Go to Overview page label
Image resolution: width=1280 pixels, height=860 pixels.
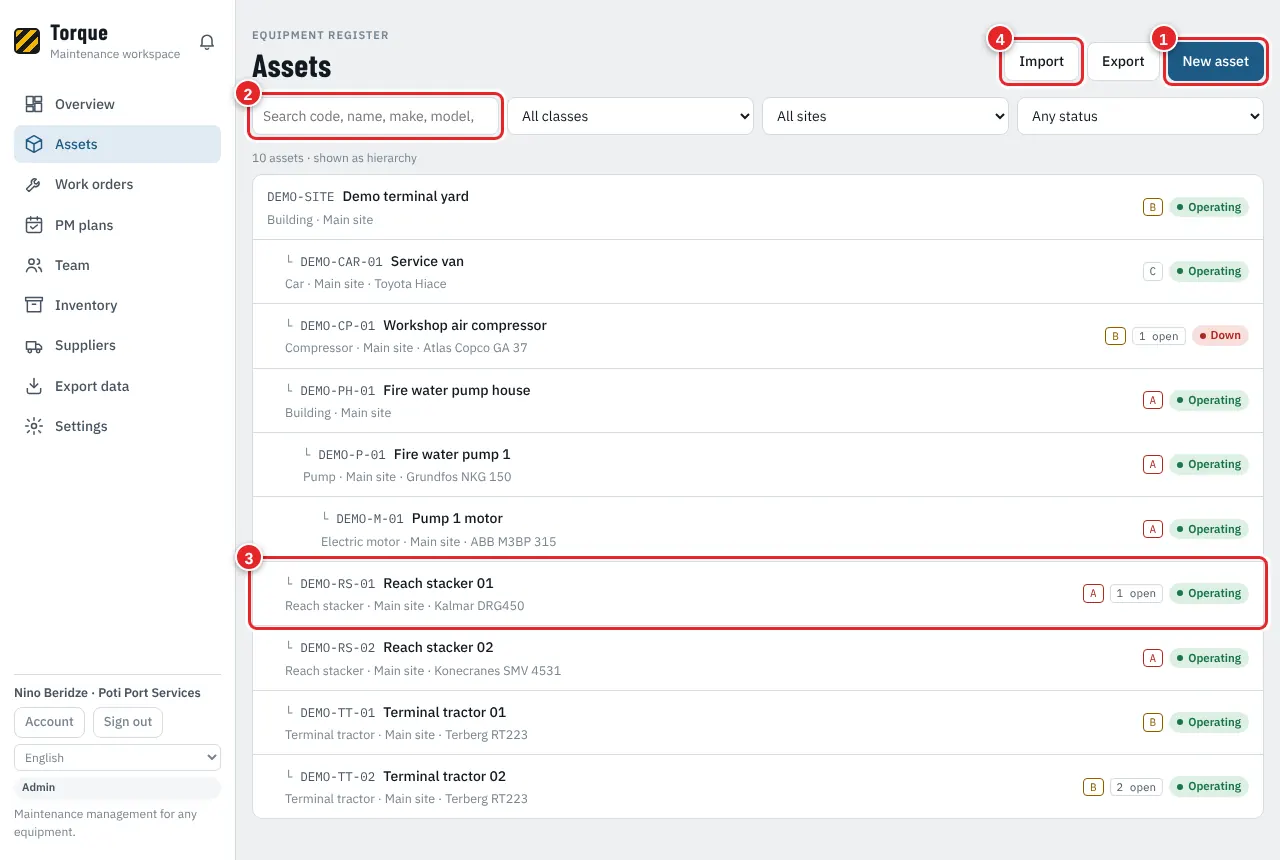[x=85, y=104]
